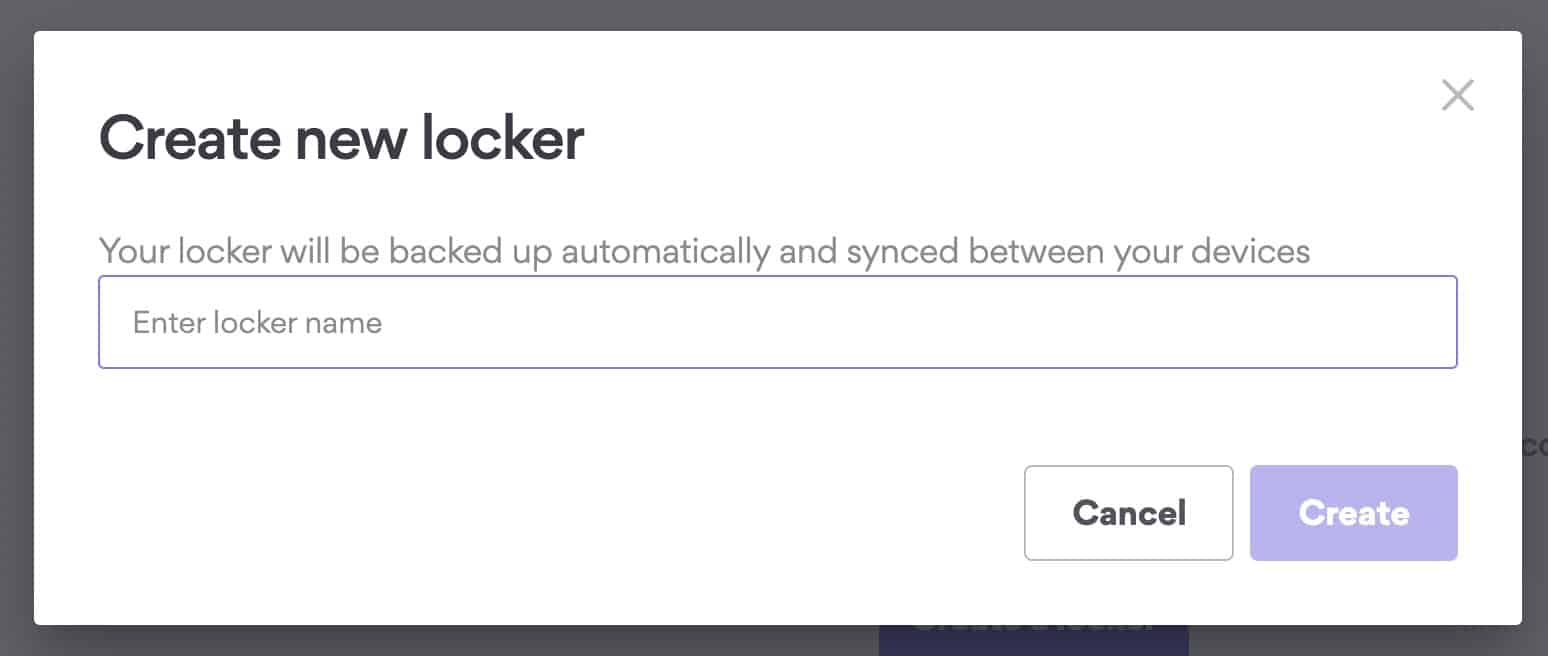Click the dimmed area right of the dialog
The image size is (1548, 656).
tap(1535, 250)
